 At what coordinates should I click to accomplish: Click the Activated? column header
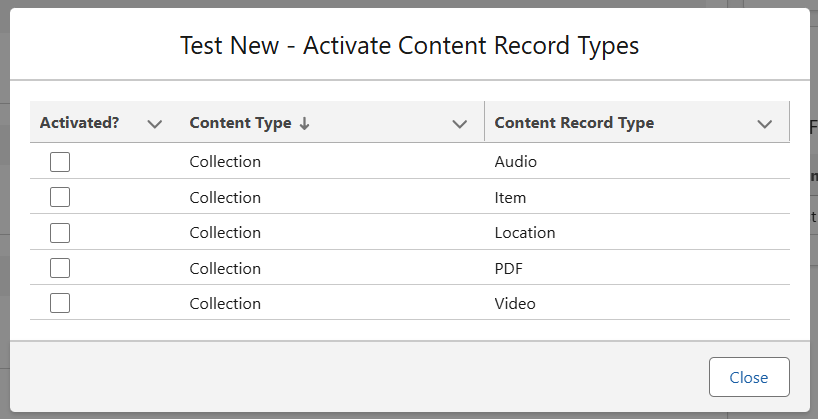tap(80, 123)
